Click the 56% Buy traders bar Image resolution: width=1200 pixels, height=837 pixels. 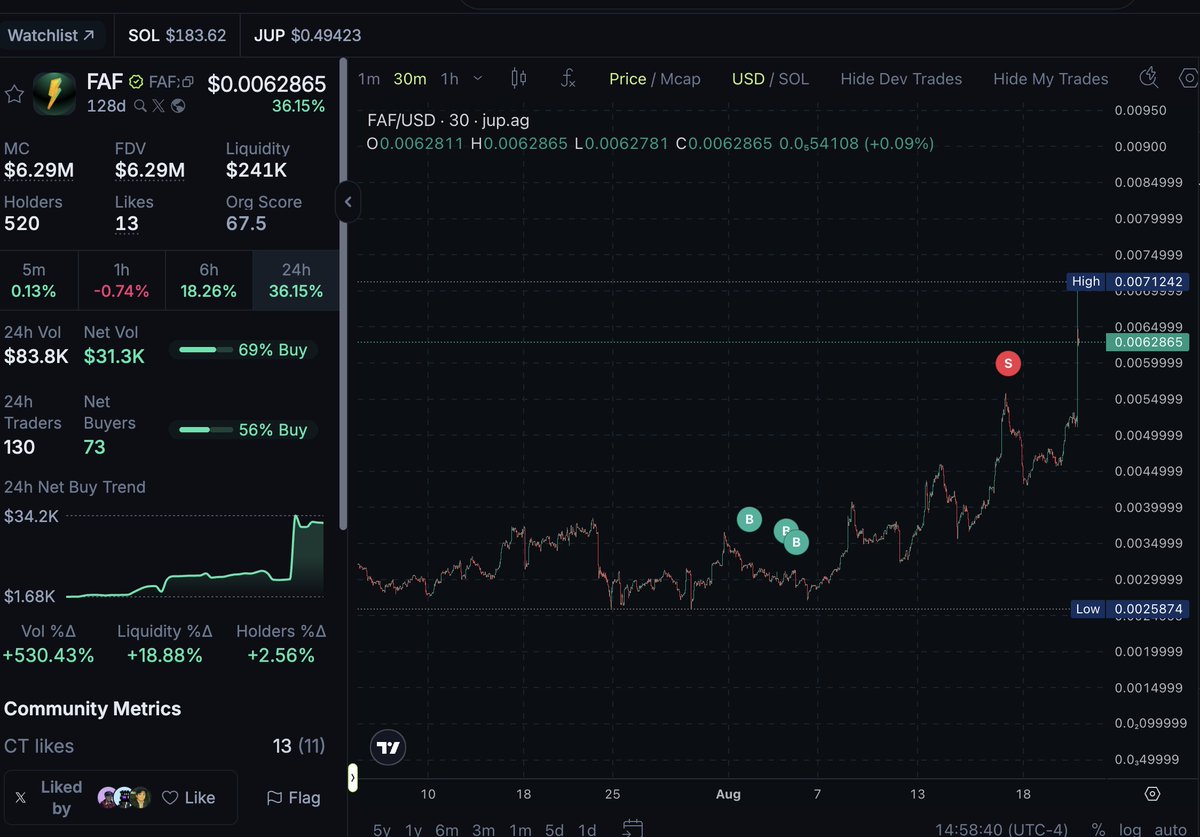[x=243, y=430]
